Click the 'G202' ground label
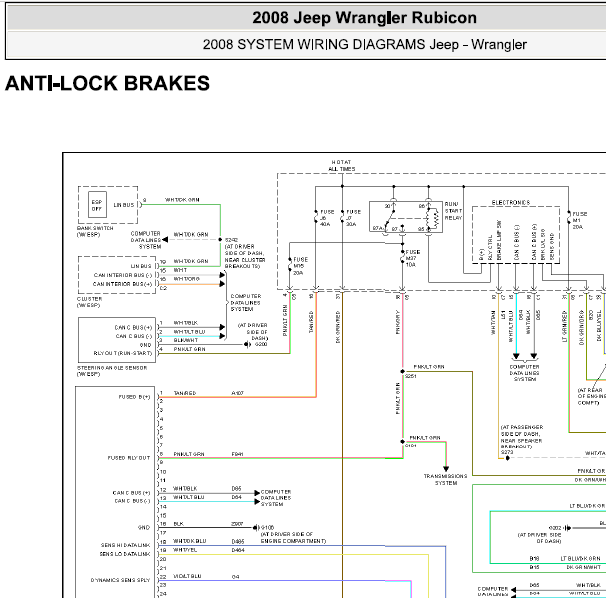This screenshot has height=598, width=606. [x=555, y=528]
